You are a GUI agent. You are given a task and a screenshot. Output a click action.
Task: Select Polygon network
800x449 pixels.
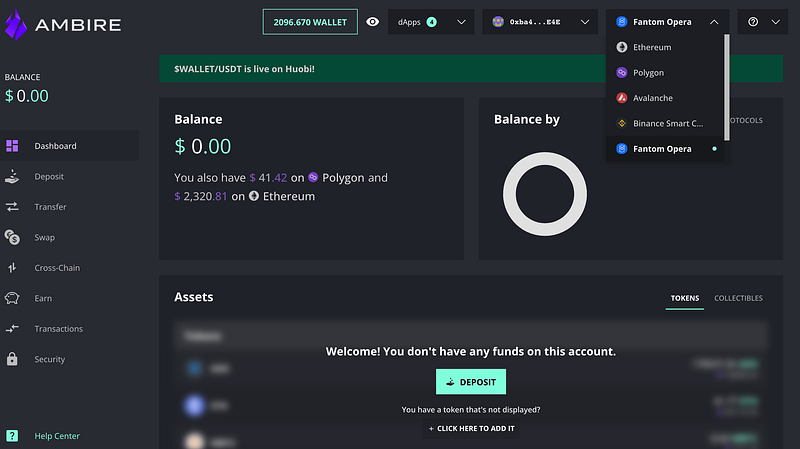(x=665, y=72)
